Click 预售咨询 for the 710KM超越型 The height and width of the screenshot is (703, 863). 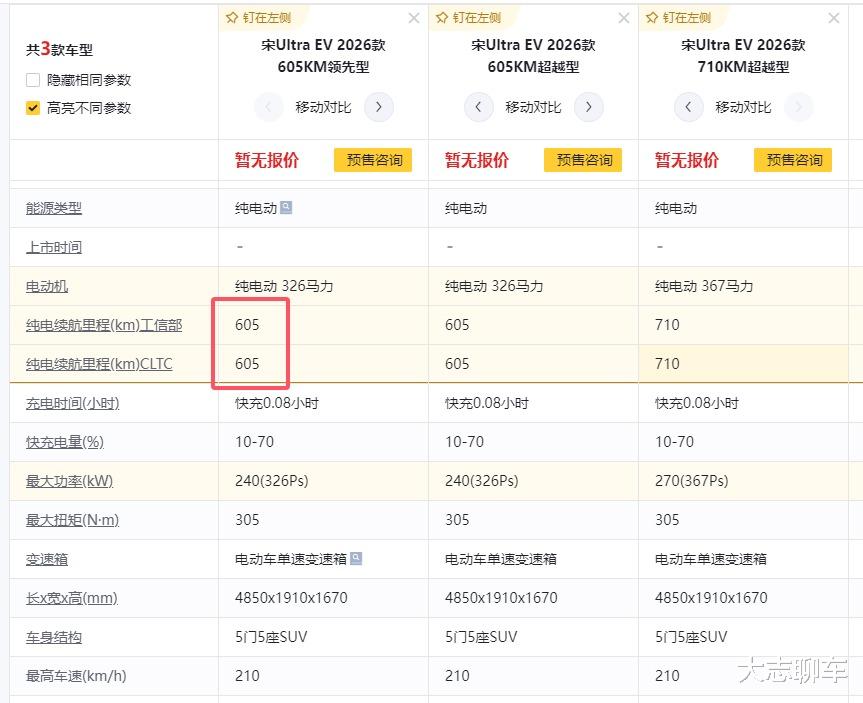coord(794,160)
